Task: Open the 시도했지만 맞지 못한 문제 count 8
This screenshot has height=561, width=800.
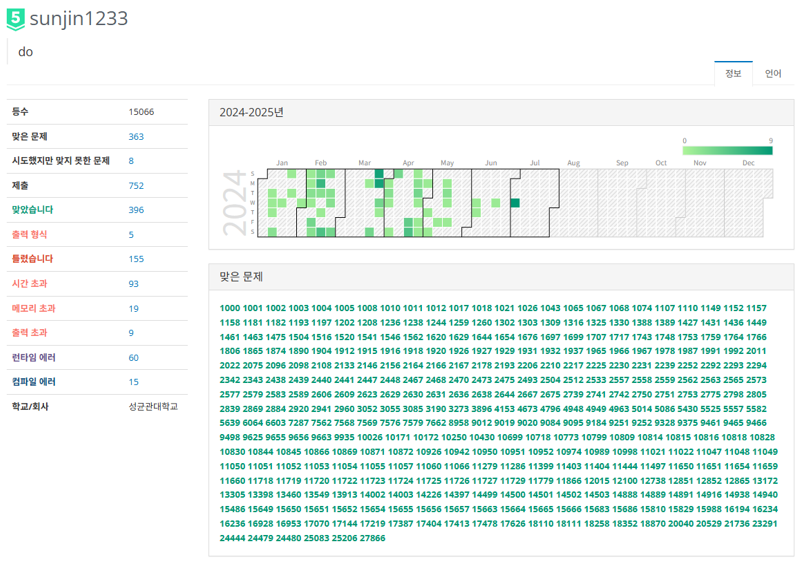Action: coord(131,161)
